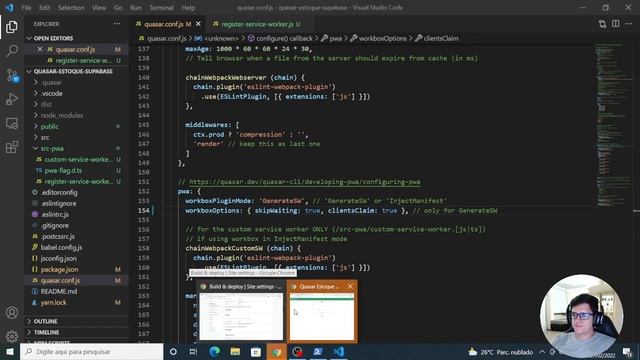Open the Go menu
Viewport: 640px width, 360px height.
pyautogui.click(x=118, y=8)
